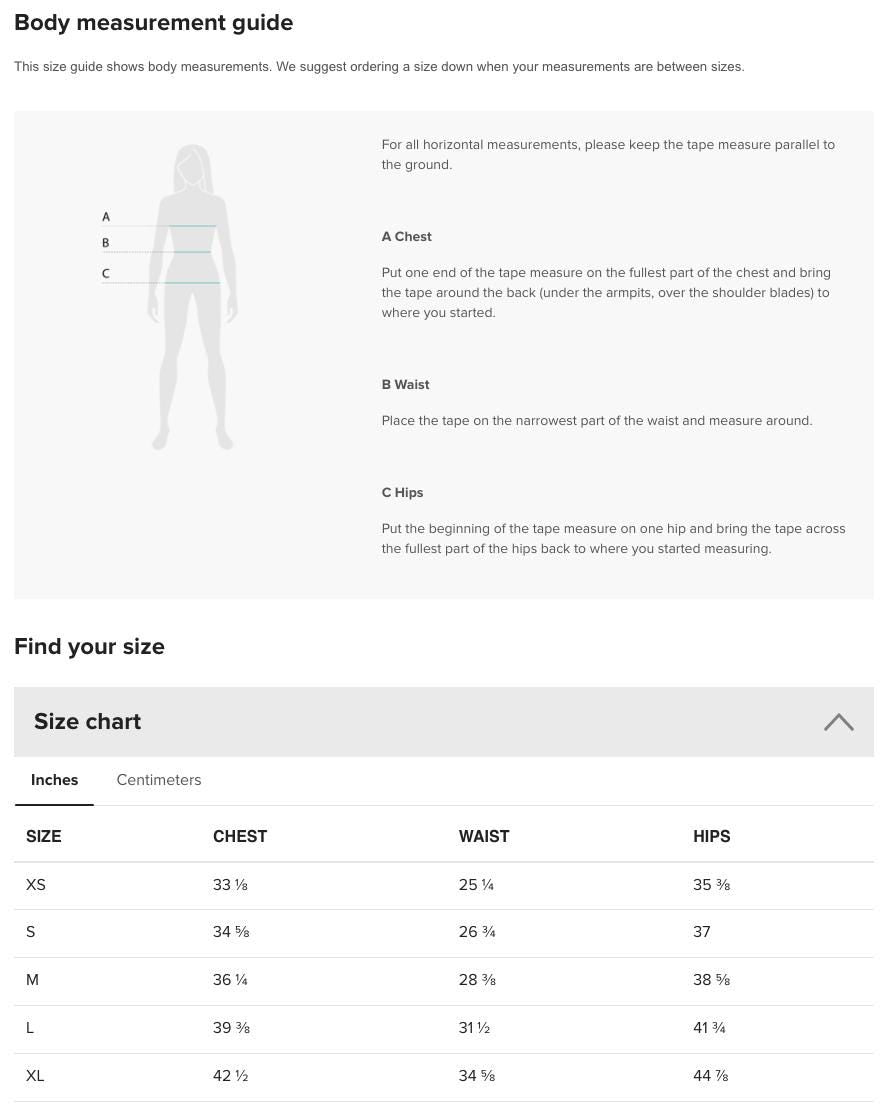887x1112 pixels.
Task: Select the Inches tab
Action: [x=54, y=780]
